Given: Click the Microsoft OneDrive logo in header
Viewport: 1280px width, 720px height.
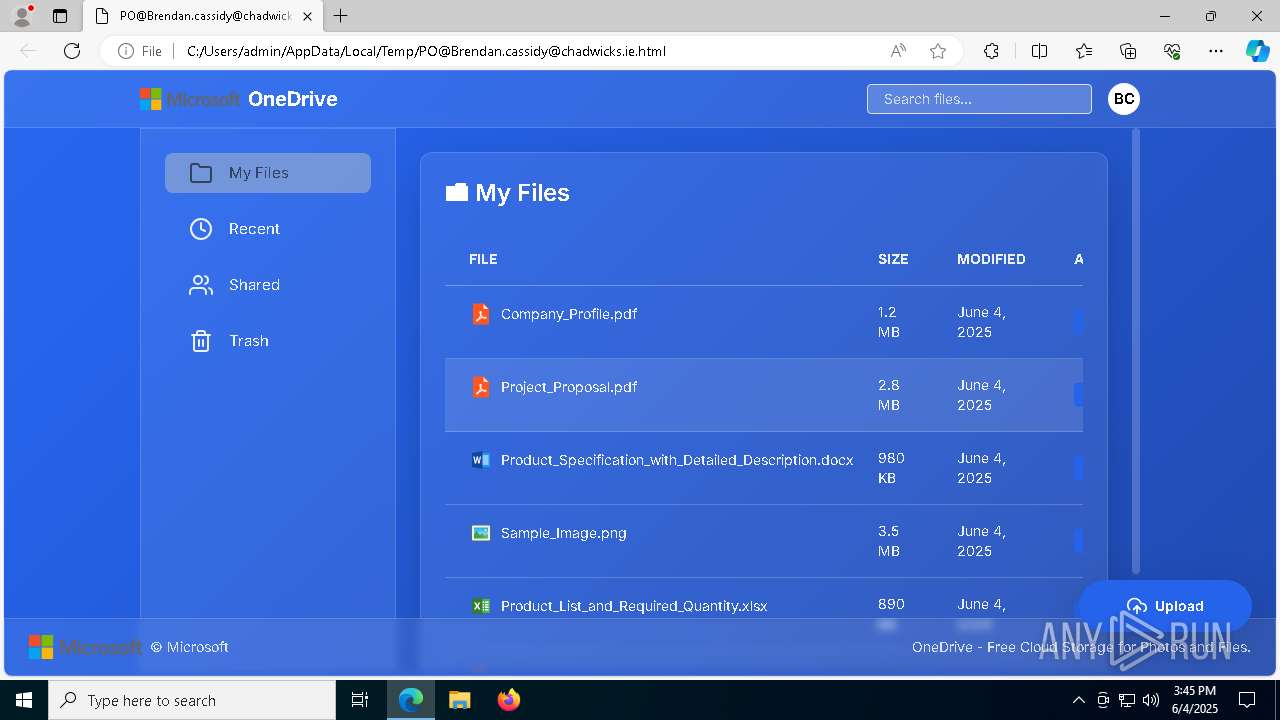Looking at the screenshot, I should [239, 99].
